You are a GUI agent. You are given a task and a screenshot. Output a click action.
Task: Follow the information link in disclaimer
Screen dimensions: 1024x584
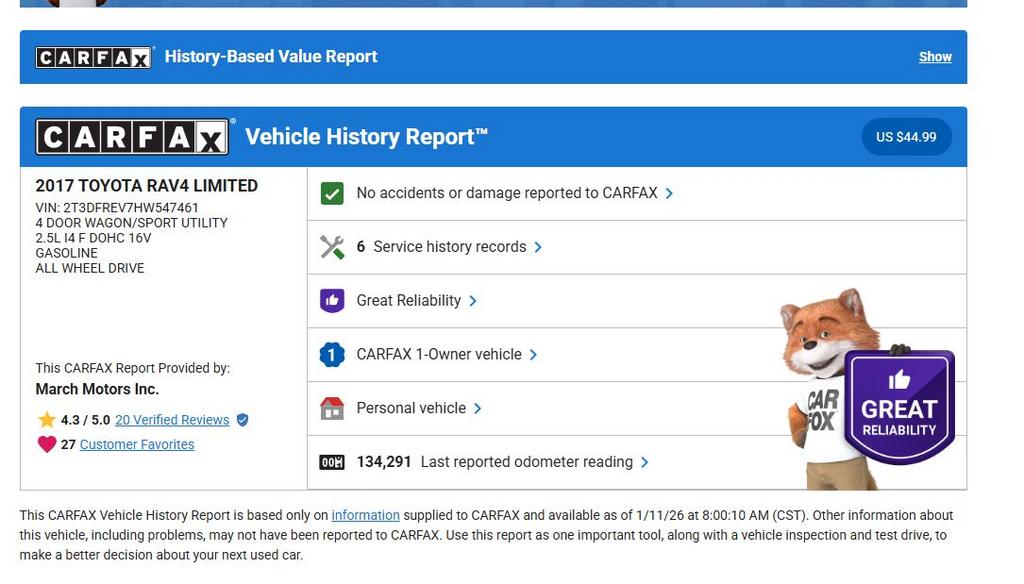365,516
